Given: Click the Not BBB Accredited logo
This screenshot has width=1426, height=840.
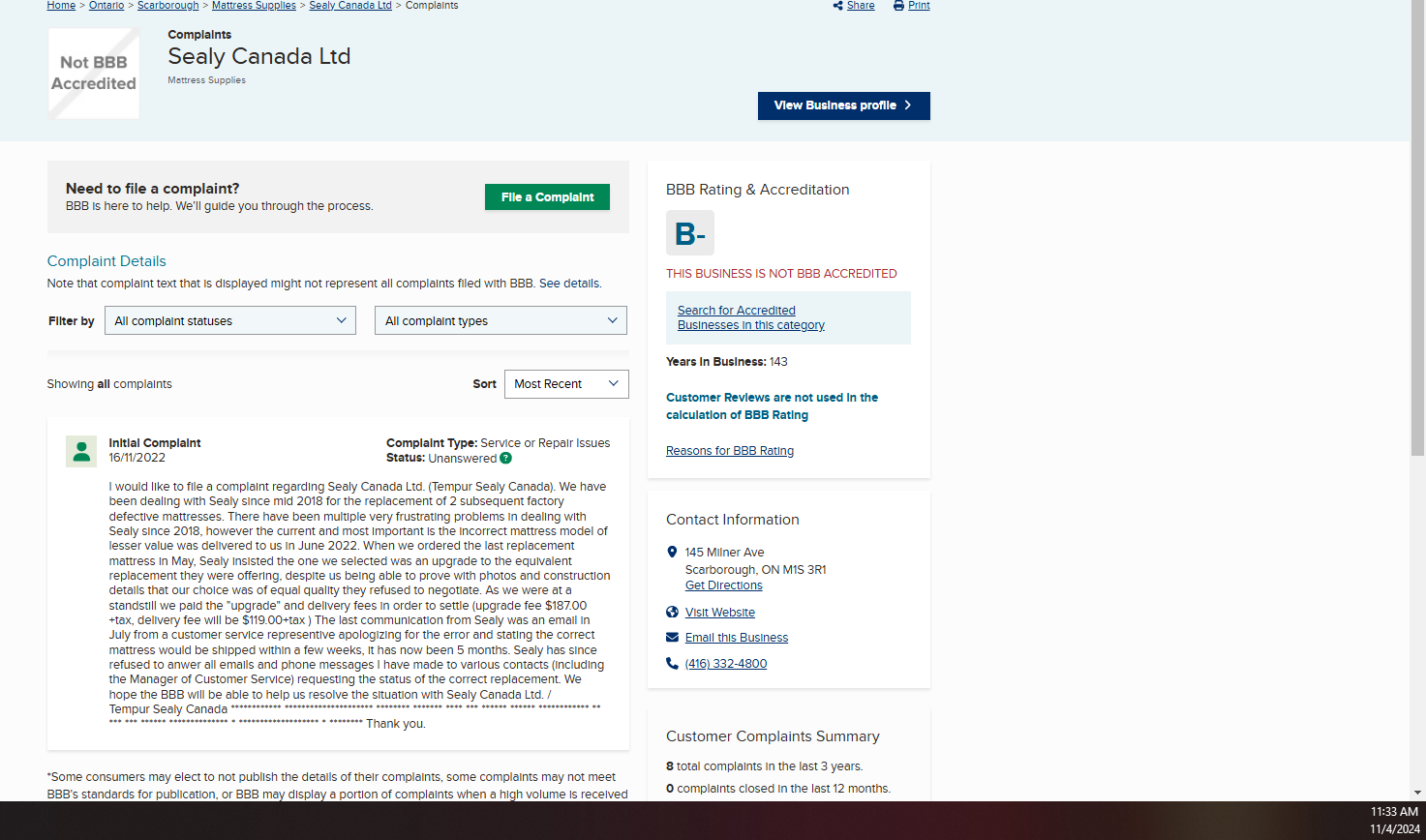Looking at the screenshot, I should 94,74.
